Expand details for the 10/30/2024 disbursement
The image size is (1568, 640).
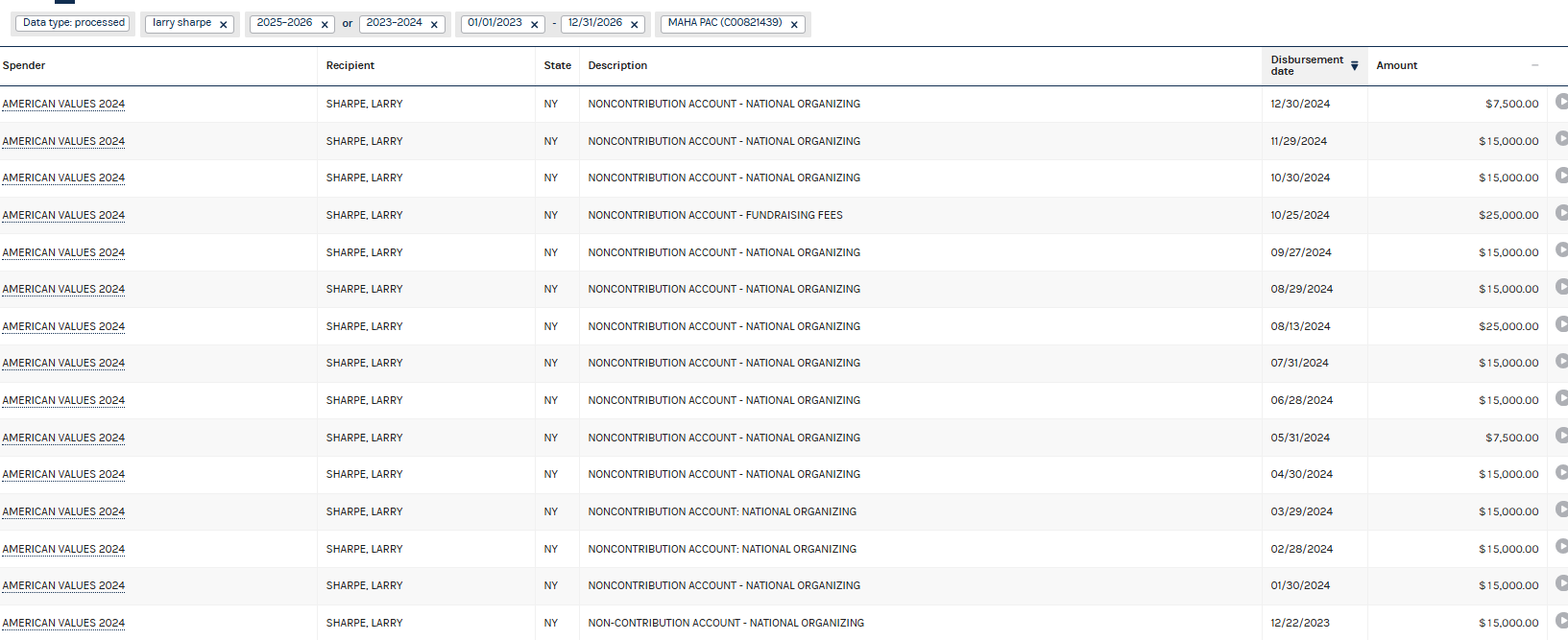pyautogui.click(x=1561, y=176)
